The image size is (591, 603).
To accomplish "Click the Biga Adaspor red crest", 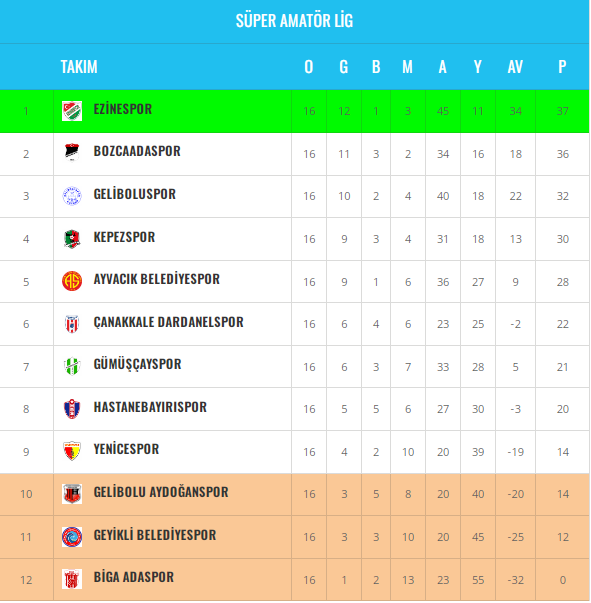I will click(72, 579).
